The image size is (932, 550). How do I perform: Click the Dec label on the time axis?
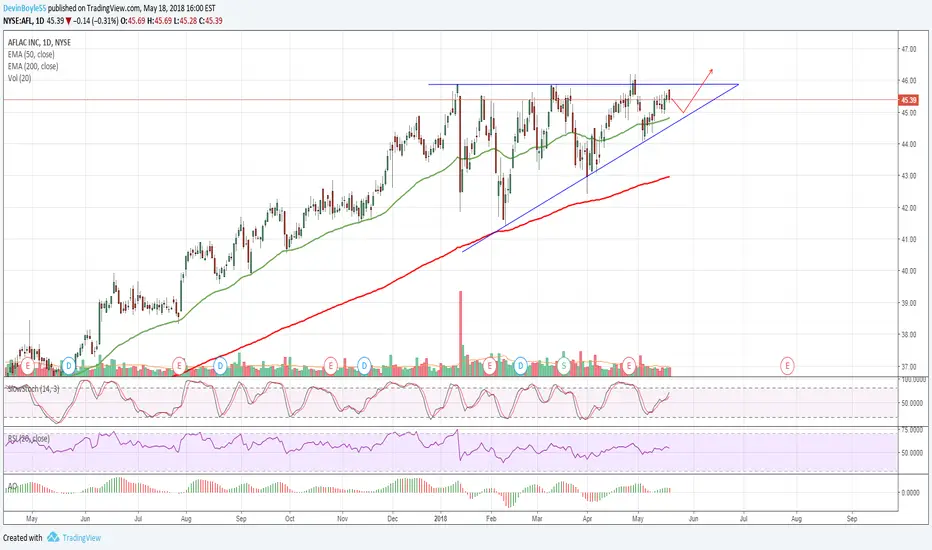point(393,518)
